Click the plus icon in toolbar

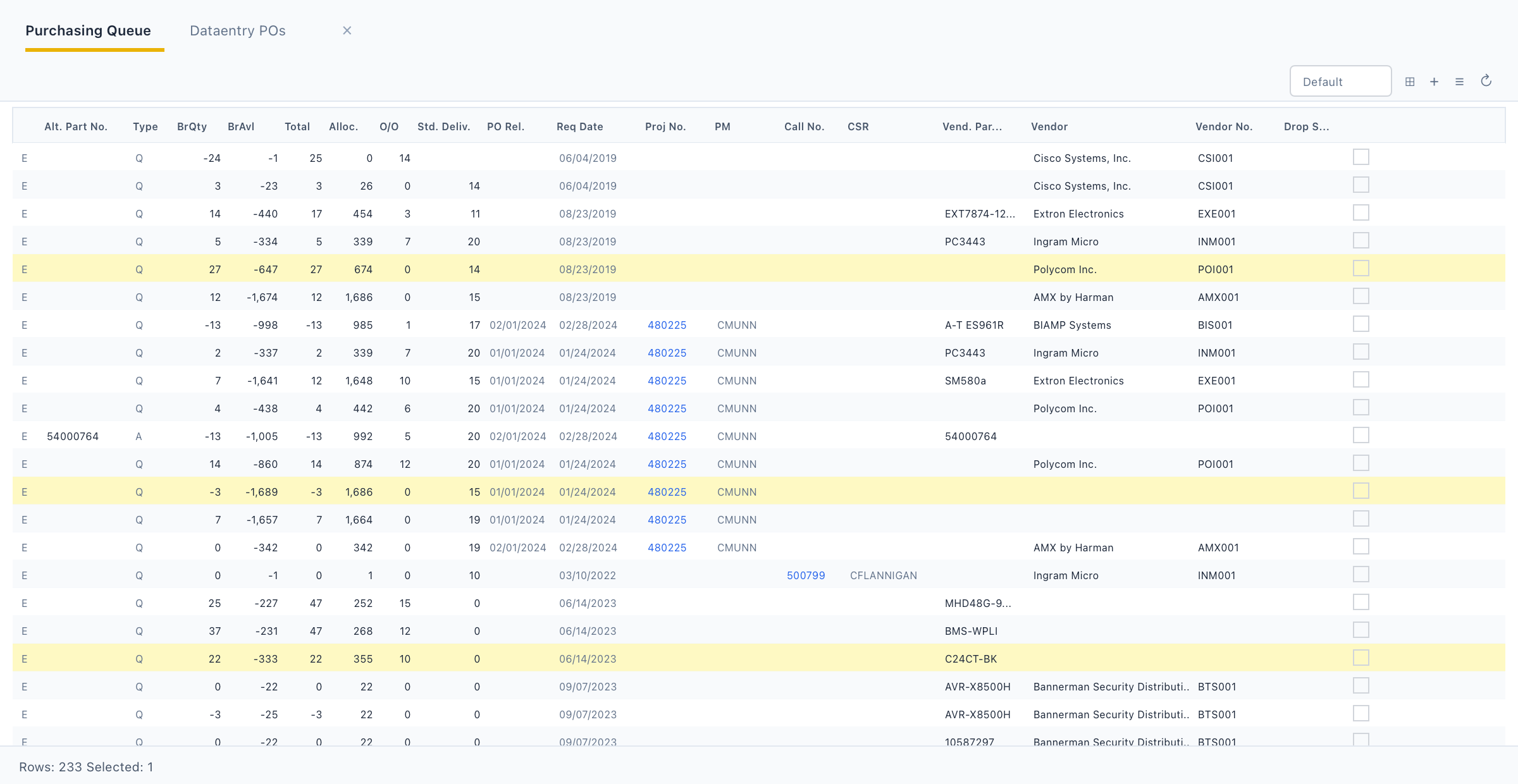pos(1435,82)
